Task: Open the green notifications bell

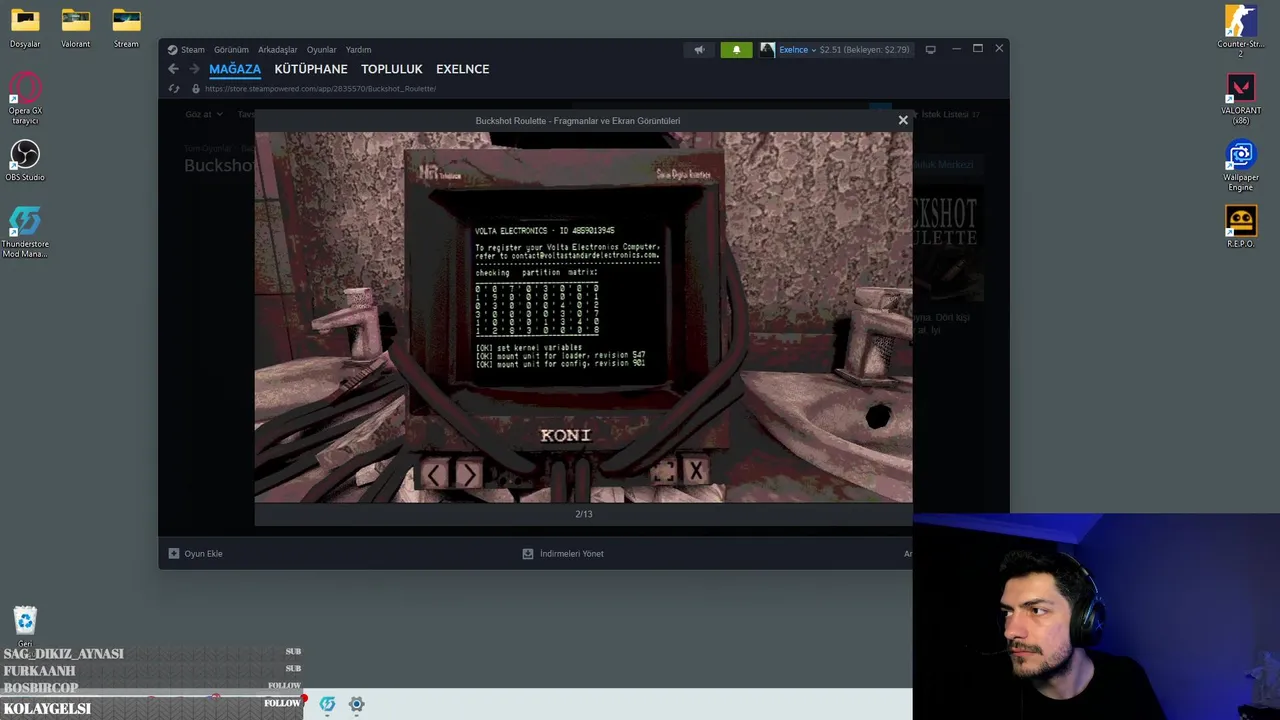Action: tap(736, 49)
